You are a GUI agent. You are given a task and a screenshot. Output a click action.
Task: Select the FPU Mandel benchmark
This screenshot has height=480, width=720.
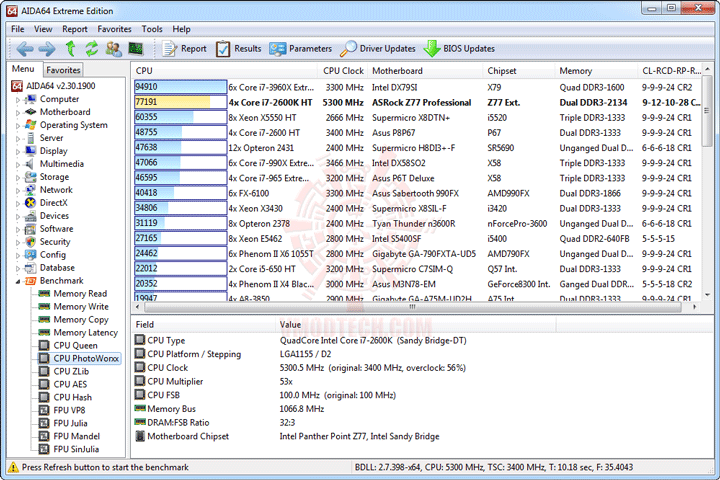(69, 436)
